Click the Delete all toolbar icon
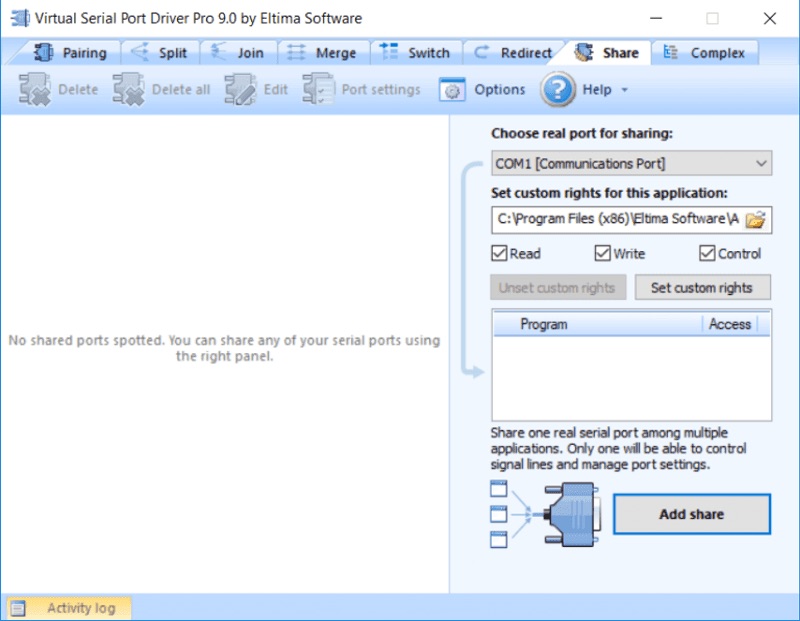This screenshot has width=800, height=621. point(129,89)
